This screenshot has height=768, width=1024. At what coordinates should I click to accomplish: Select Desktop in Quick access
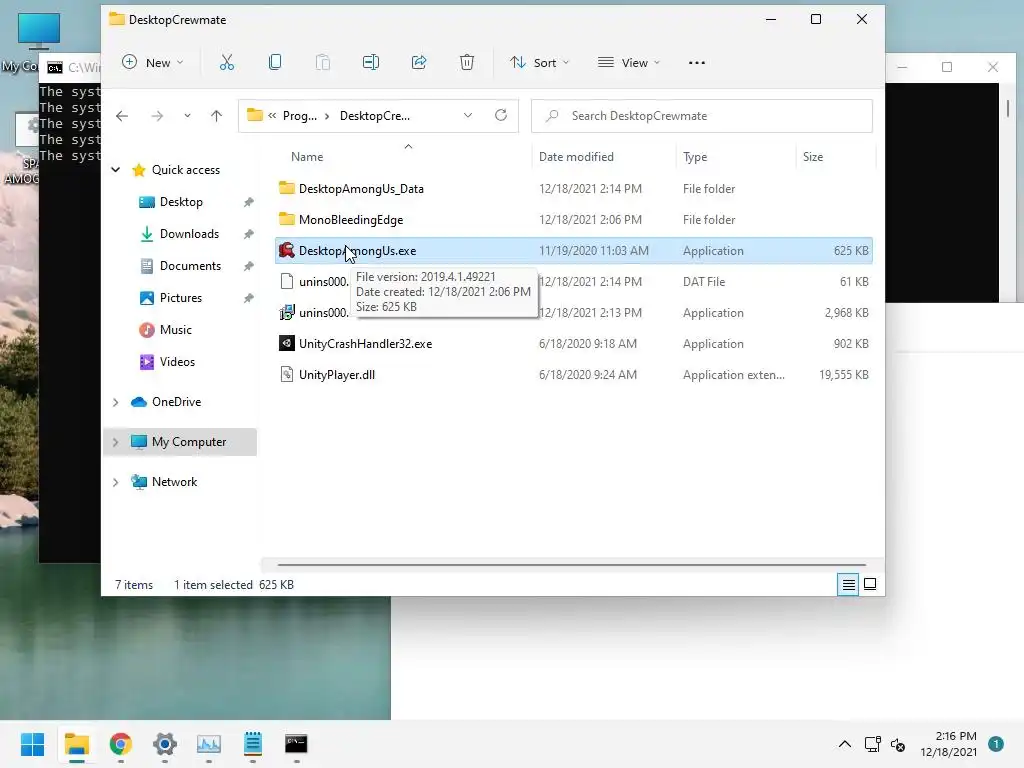(181, 202)
